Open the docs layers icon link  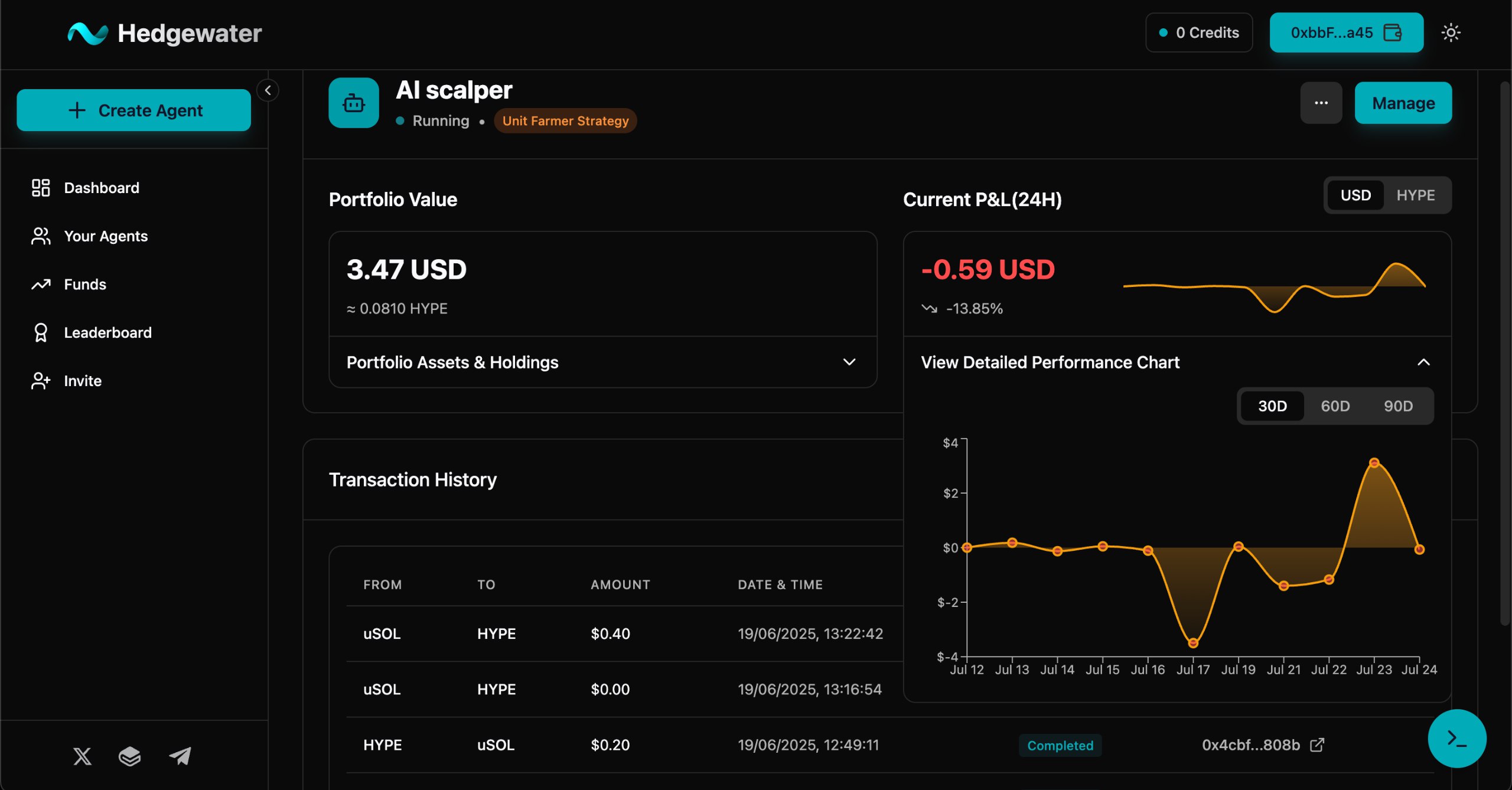[x=130, y=756]
